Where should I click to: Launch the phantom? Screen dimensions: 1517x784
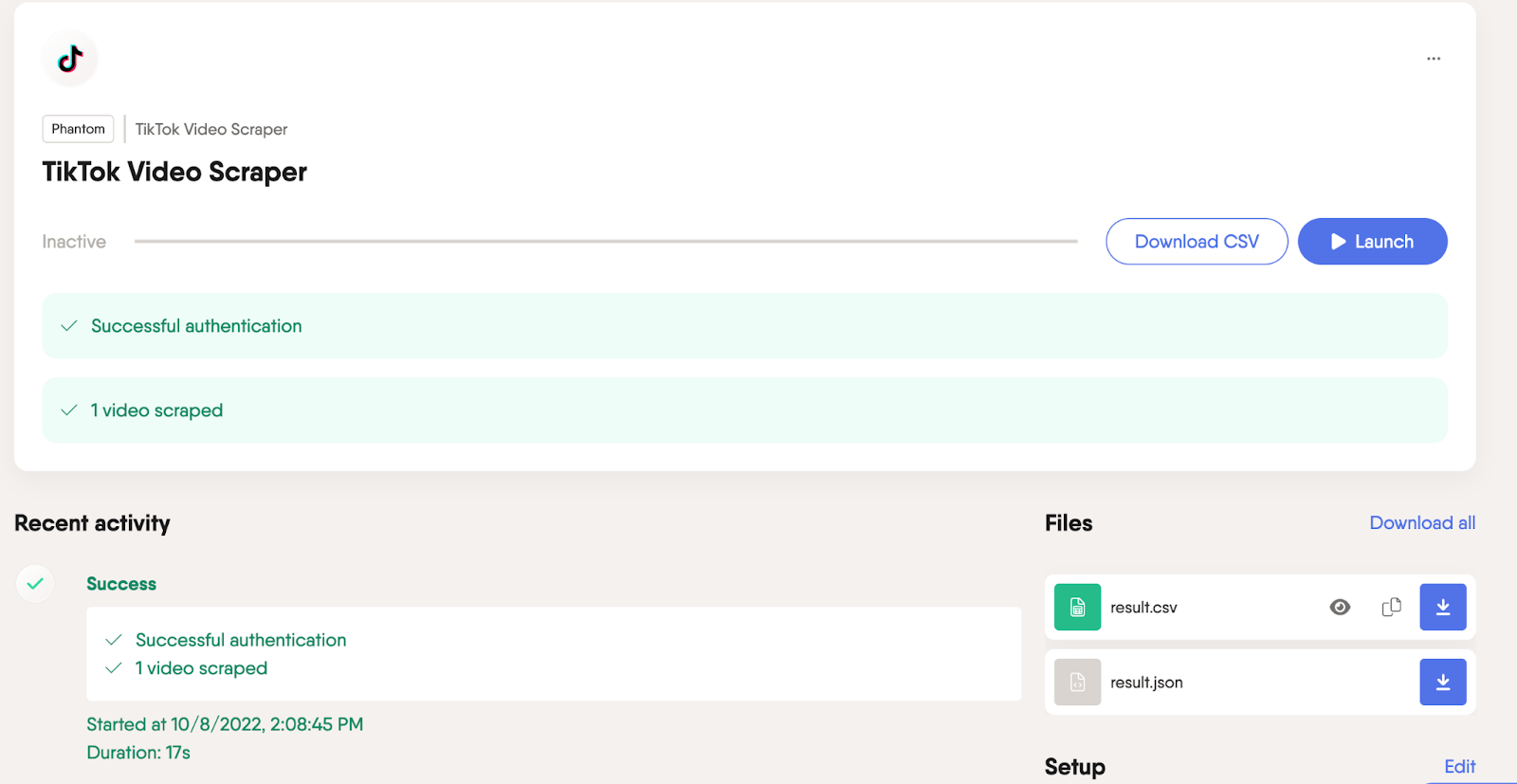[x=1372, y=242]
